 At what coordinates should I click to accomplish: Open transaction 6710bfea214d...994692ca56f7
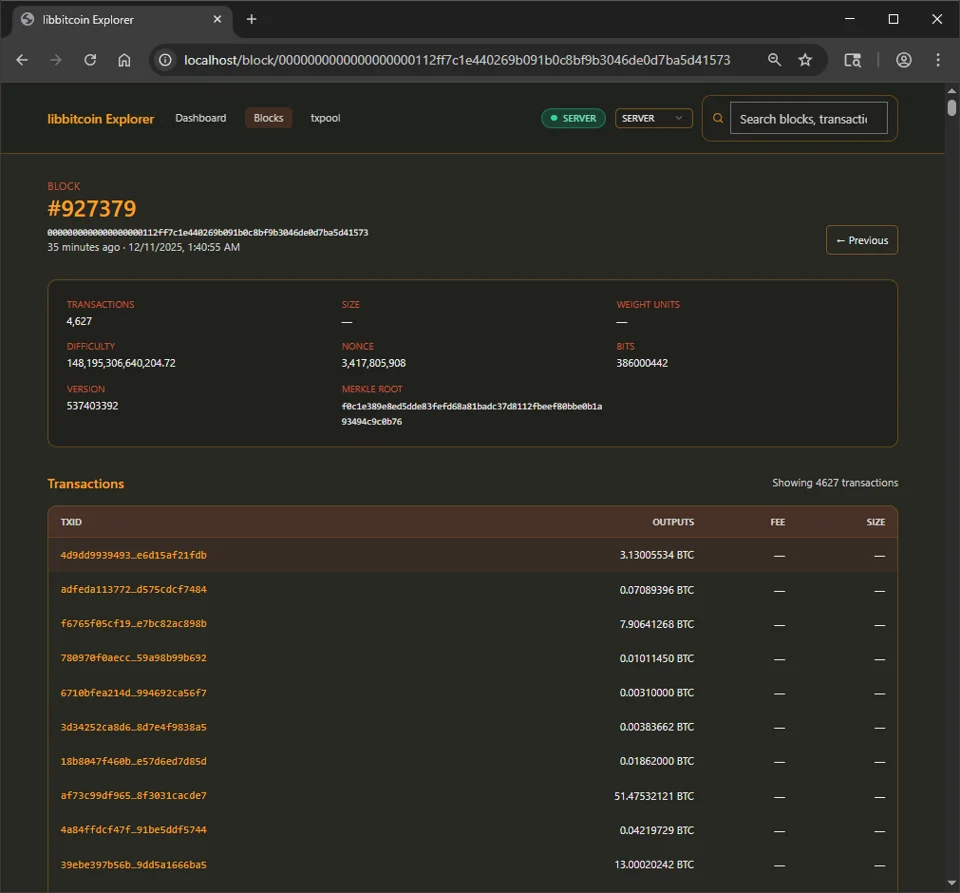(x=133, y=693)
